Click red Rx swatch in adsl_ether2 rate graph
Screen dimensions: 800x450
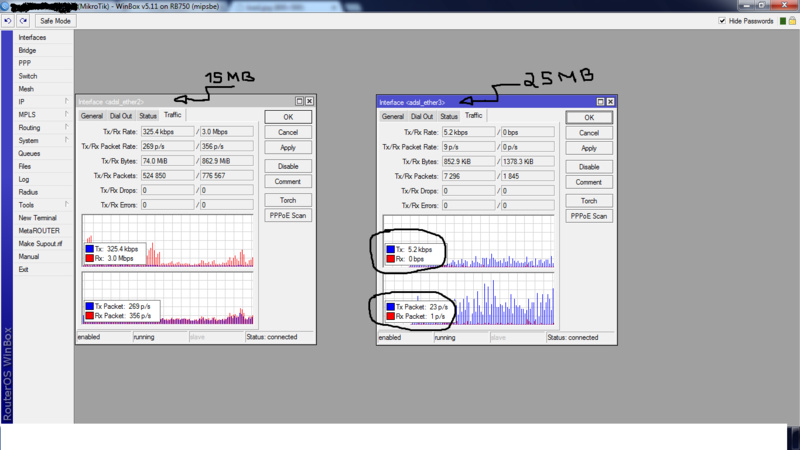(89, 258)
